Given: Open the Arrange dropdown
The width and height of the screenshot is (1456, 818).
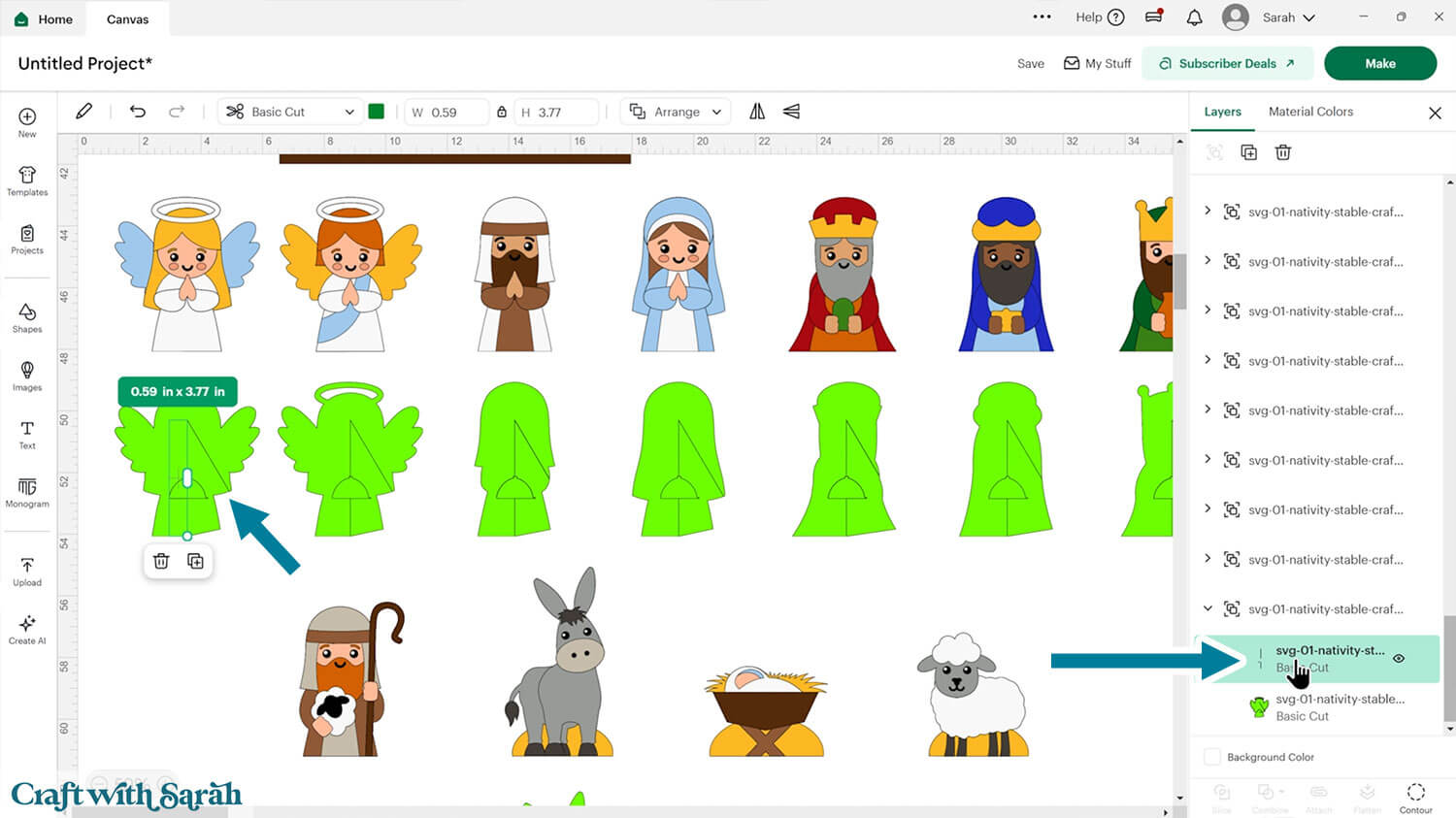Looking at the screenshot, I should pyautogui.click(x=675, y=112).
